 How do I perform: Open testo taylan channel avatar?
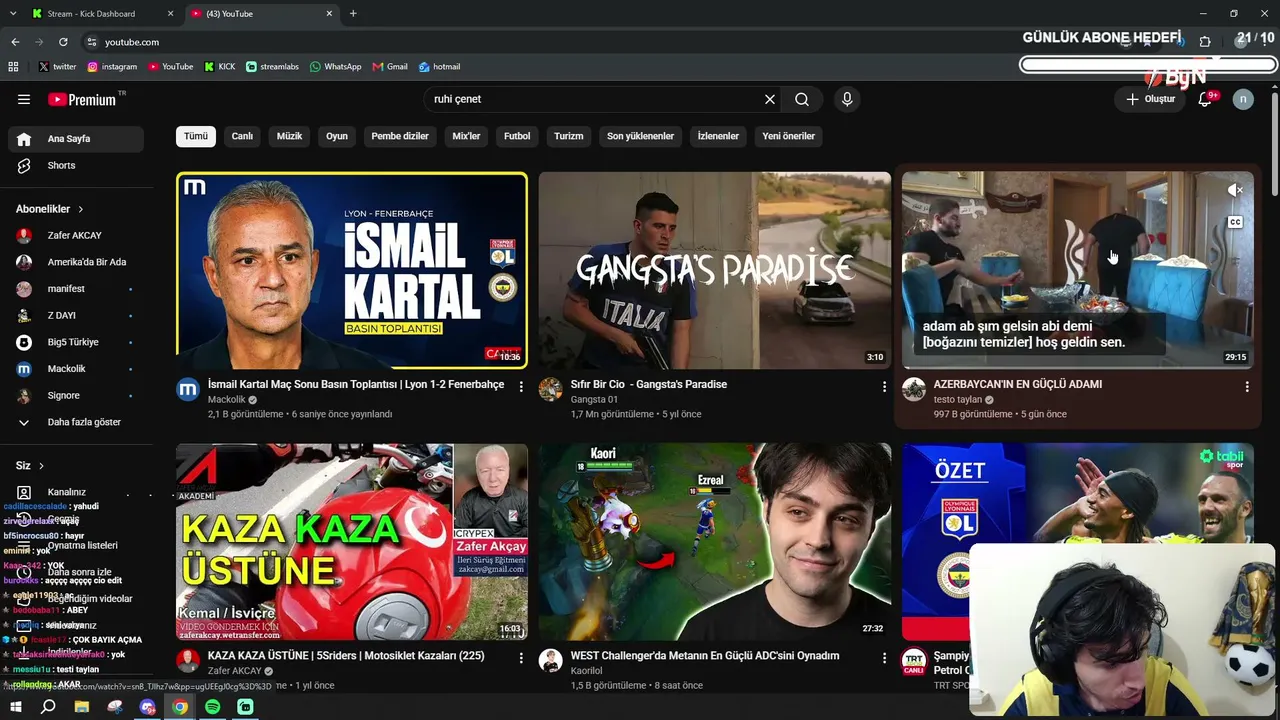click(914, 390)
